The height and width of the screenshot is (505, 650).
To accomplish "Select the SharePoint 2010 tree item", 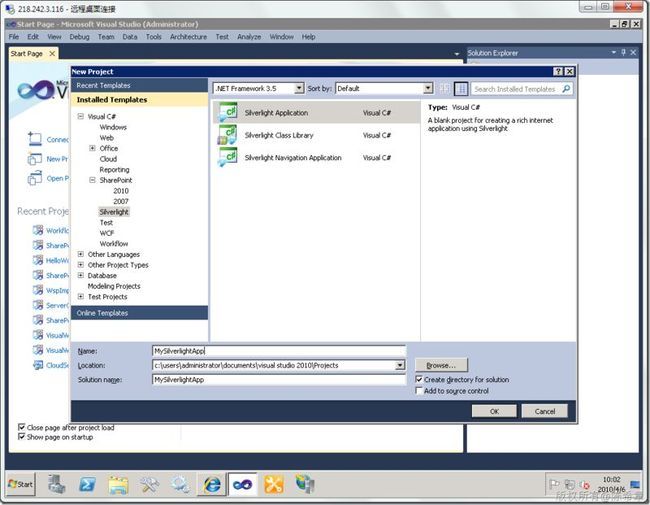I will tap(121, 191).
